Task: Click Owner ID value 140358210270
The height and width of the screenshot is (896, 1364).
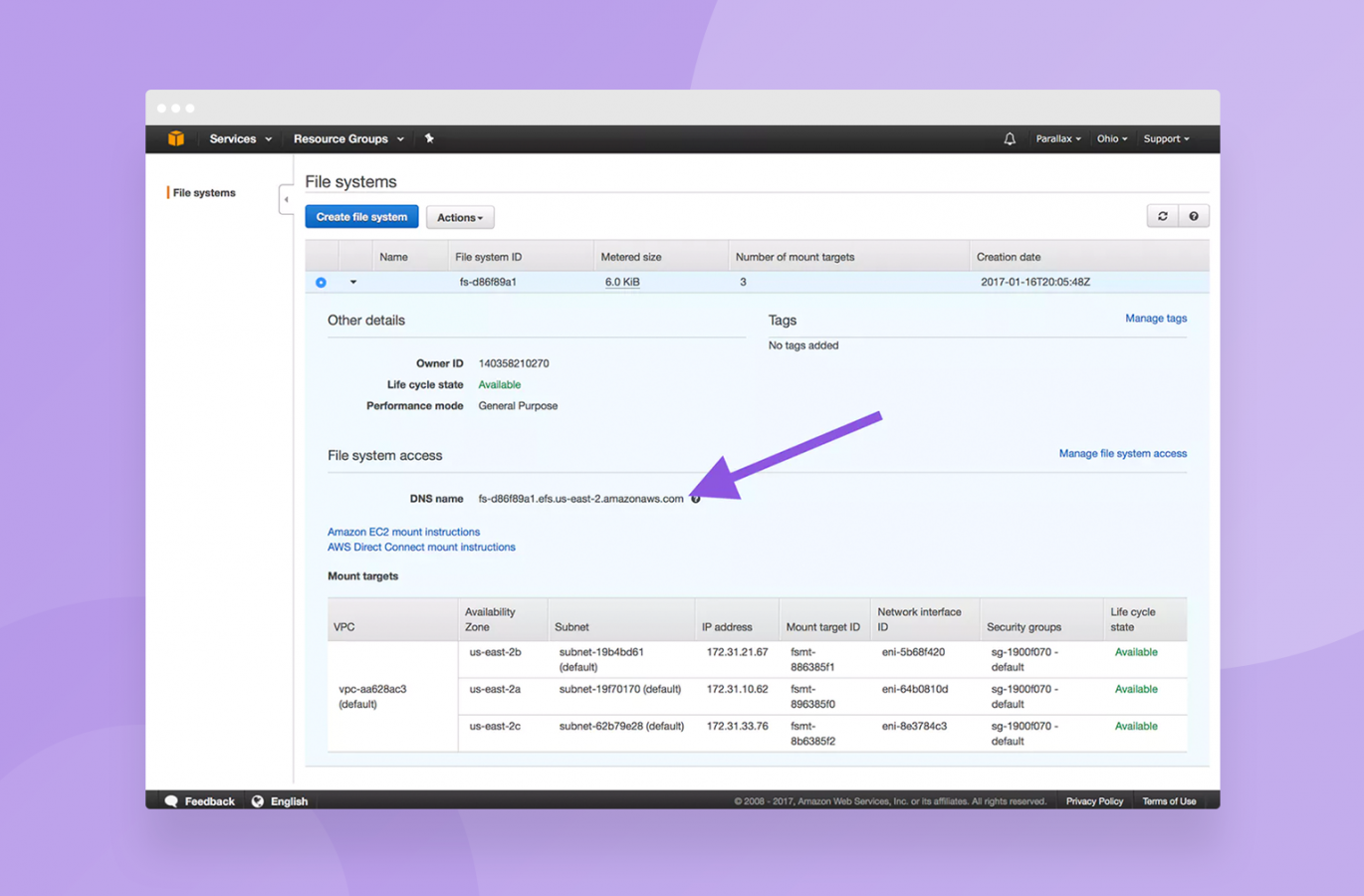Action: coord(514,363)
